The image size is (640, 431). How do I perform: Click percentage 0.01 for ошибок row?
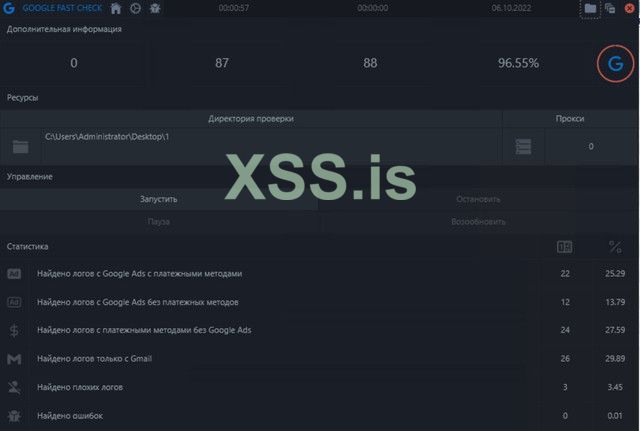click(615, 415)
